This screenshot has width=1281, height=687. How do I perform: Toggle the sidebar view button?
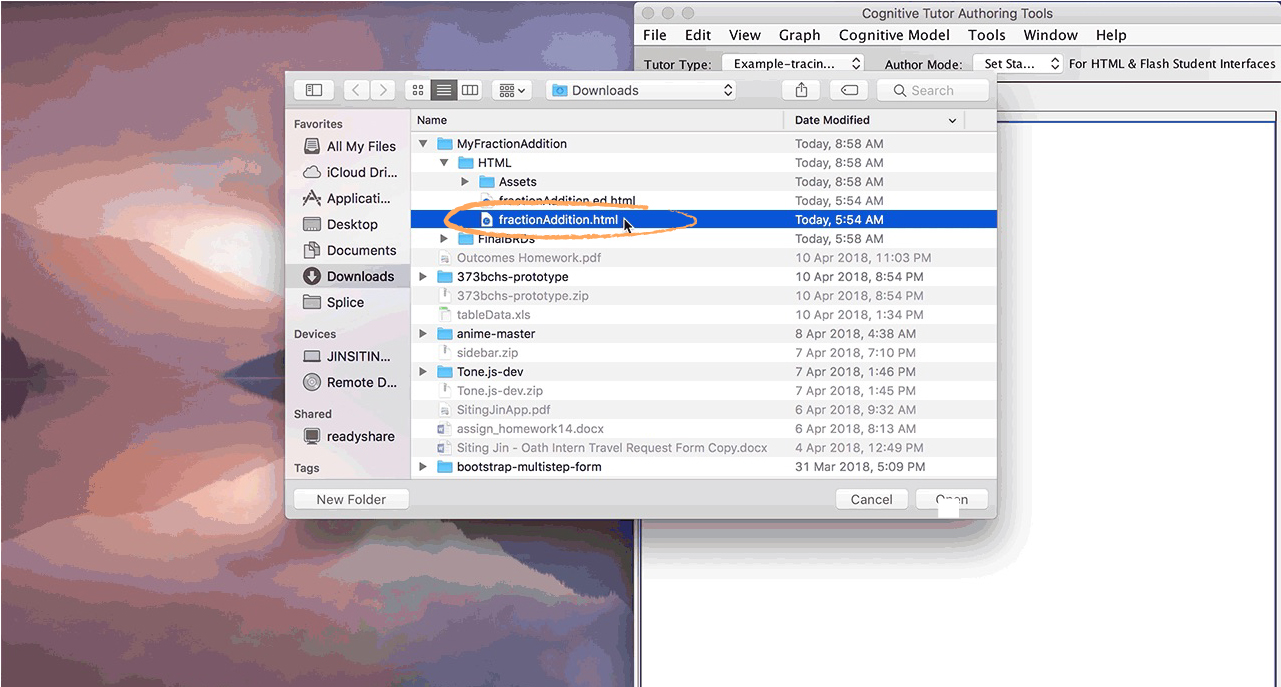click(313, 90)
